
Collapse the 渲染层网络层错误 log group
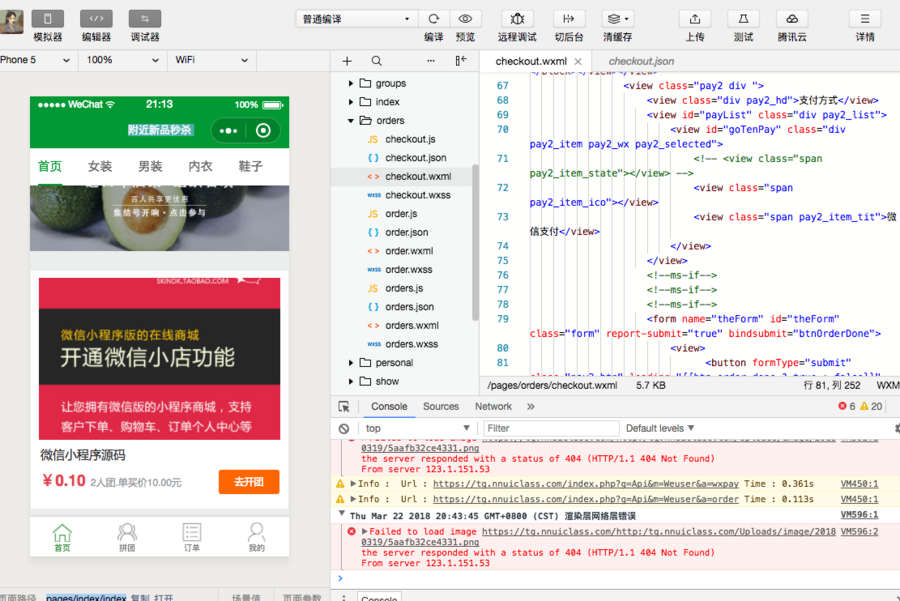coord(342,514)
